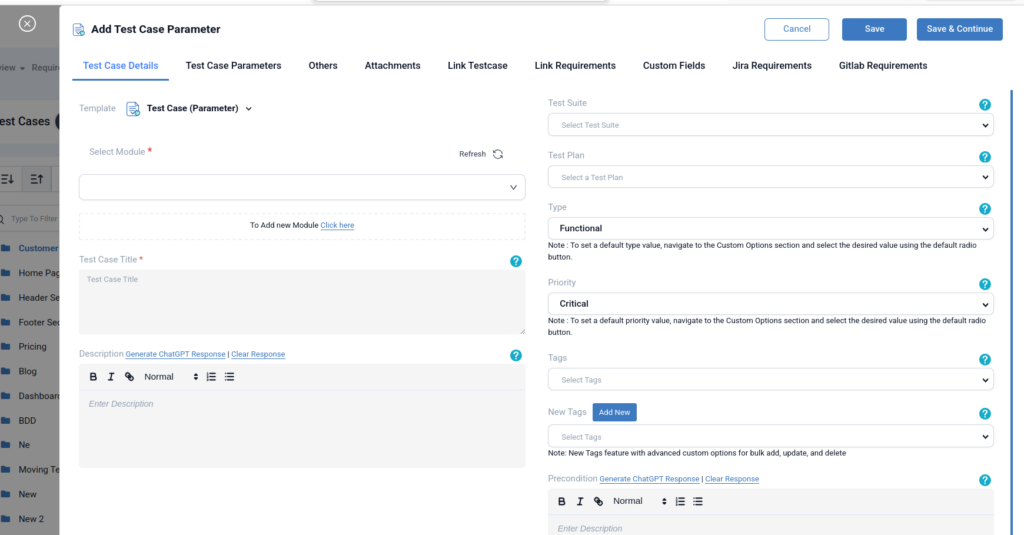This screenshot has height=535, width=1024.
Task: Click the help icon next to Test Suite
Action: pos(984,105)
